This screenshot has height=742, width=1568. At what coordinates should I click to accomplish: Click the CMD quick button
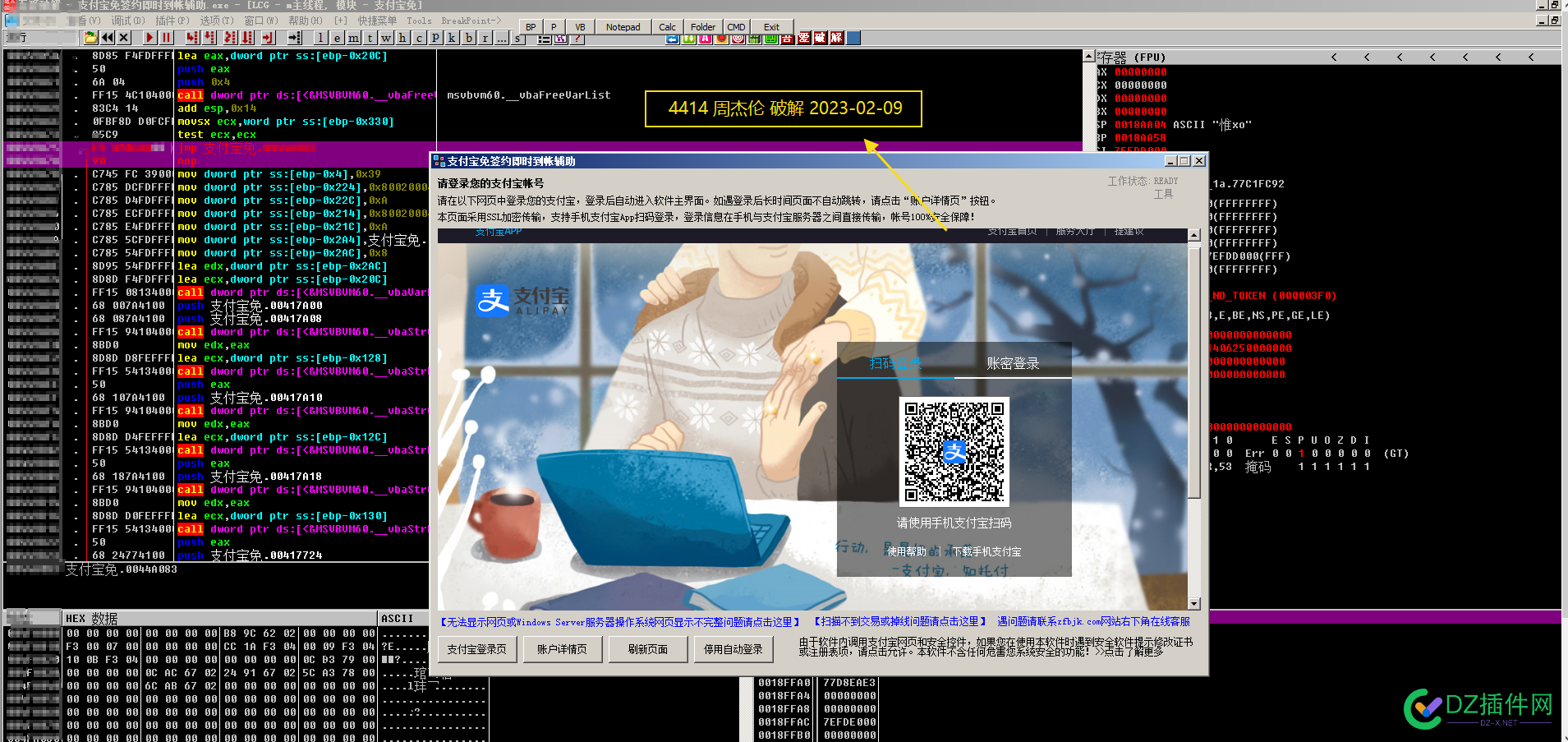736,27
